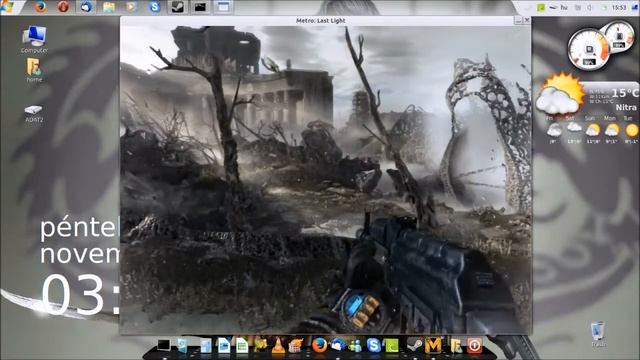Click the 15°C temperature in weather widget

click(x=624, y=93)
